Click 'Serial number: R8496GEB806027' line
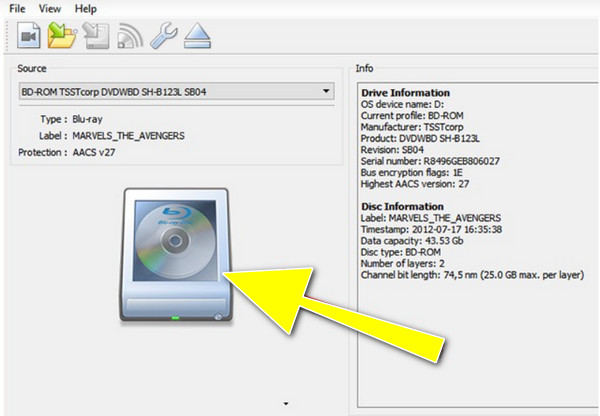Screen dimensions: 600x416 pos(430,161)
